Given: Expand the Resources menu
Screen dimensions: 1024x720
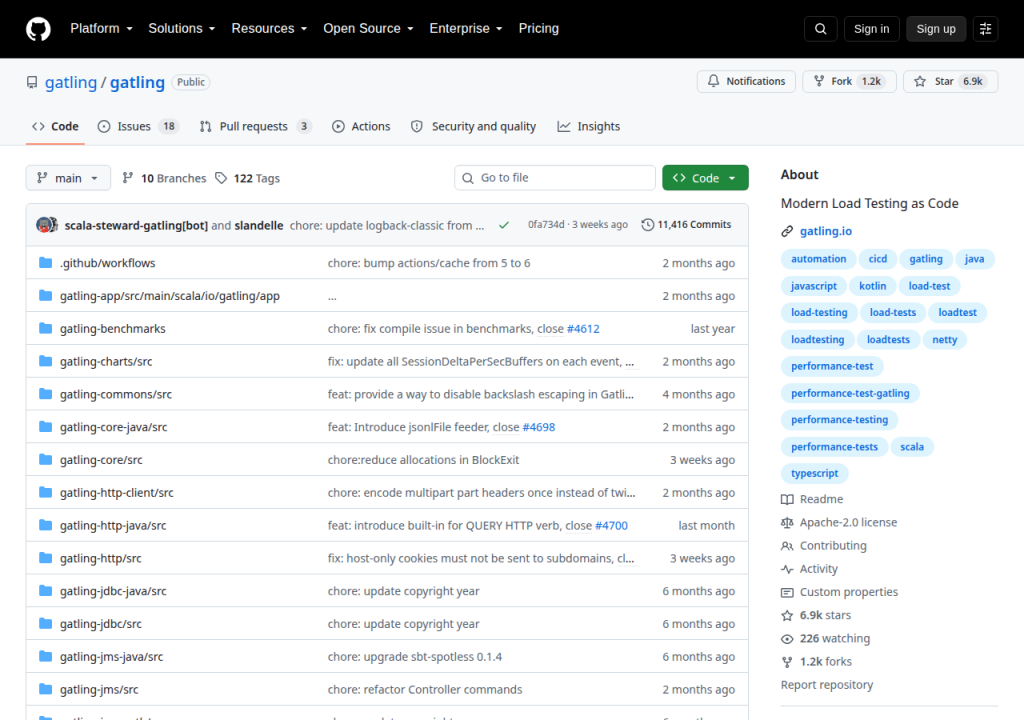Looking at the screenshot, I should click(x=269, y=29).
